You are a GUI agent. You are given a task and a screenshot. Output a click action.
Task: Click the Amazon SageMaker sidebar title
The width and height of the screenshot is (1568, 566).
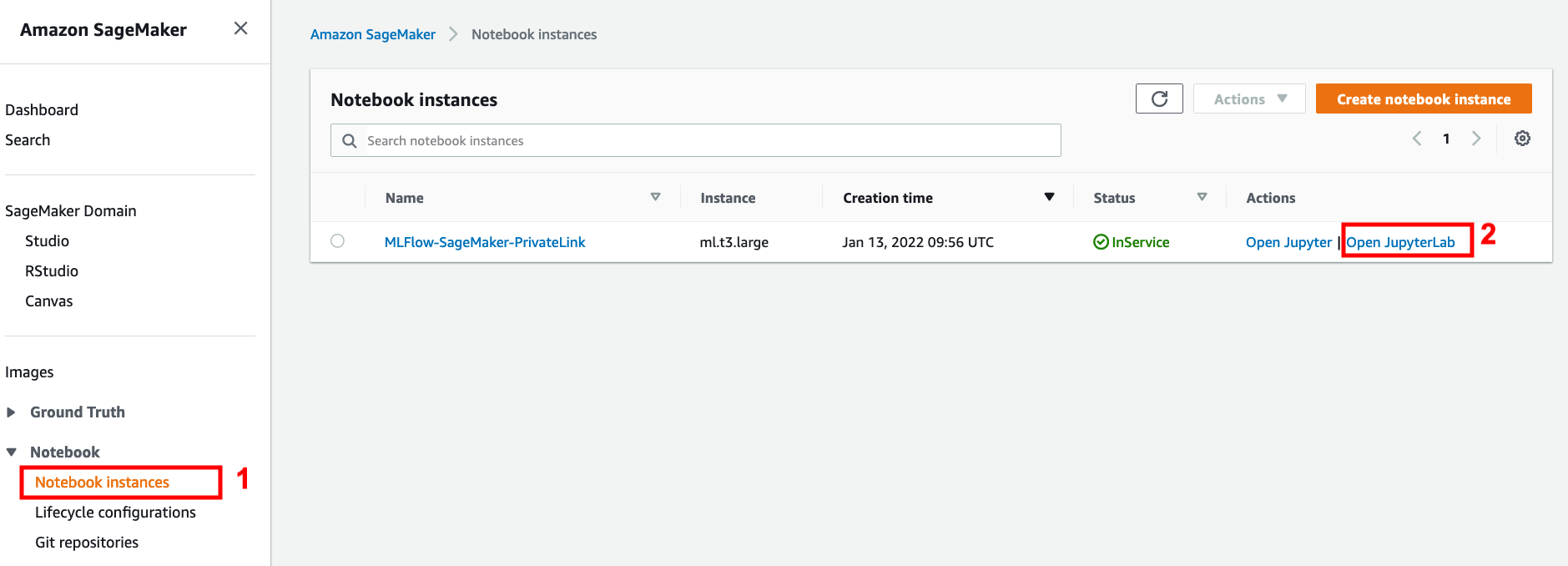(x=103, y=30)
